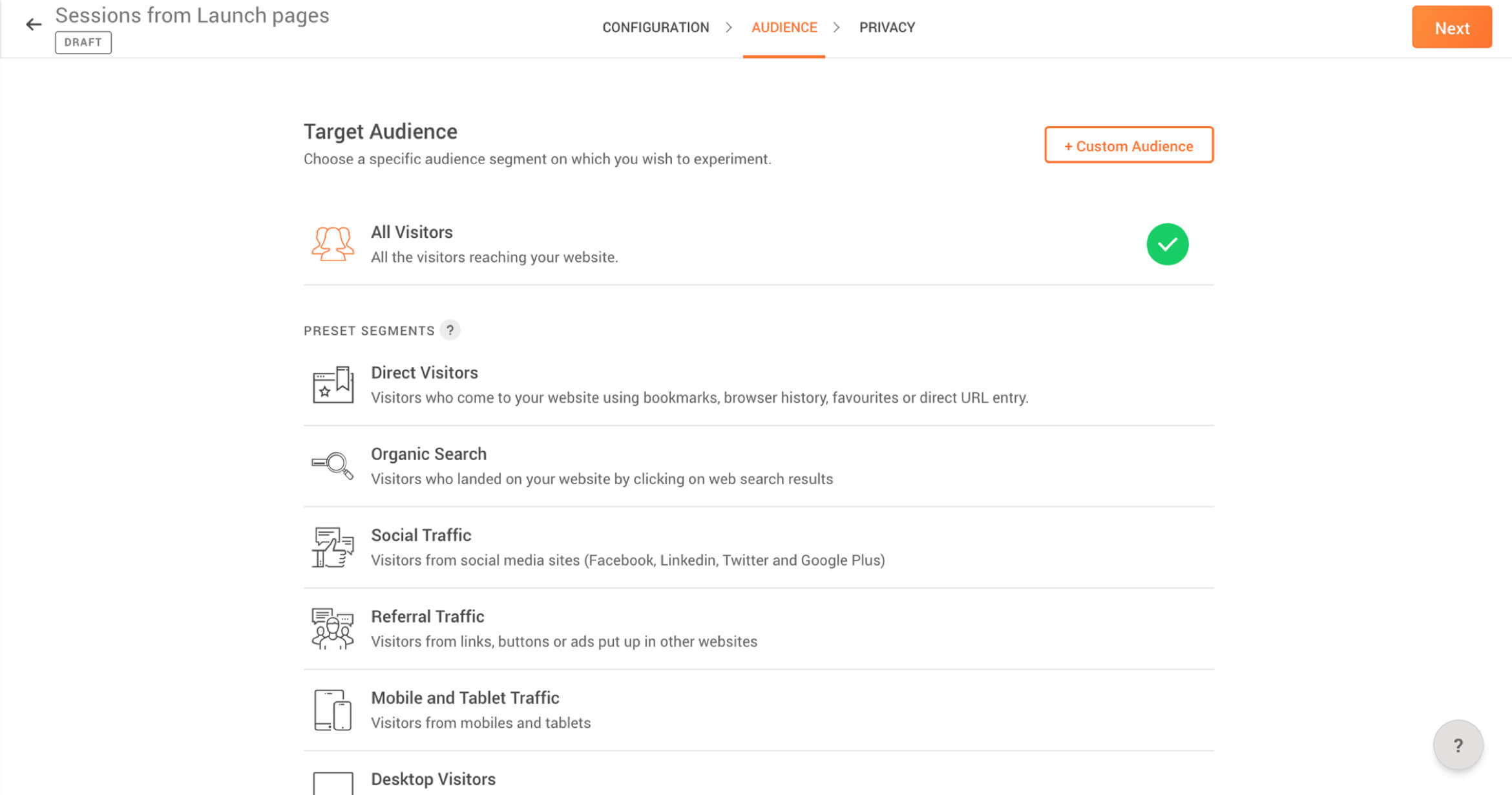Add a Custom Audience
Viewport: 1512px width, 795px height.
coord(1128,145)
